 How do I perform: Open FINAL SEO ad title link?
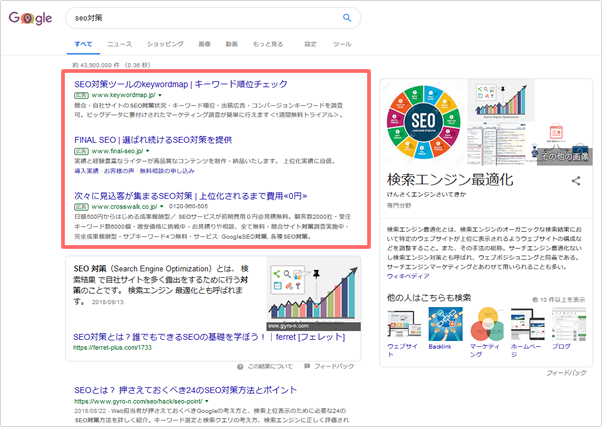pos(153,140)
